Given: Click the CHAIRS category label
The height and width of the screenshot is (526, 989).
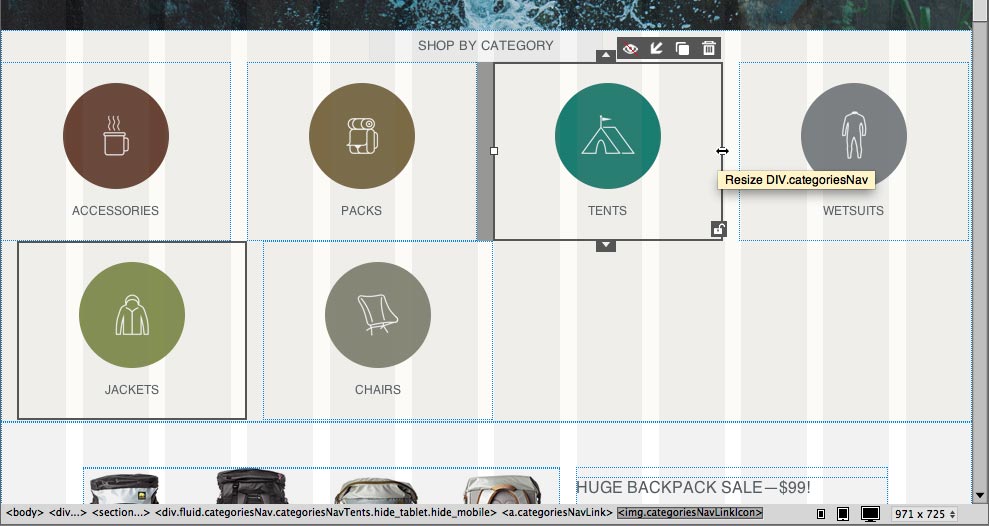Looking at the screenshot, I should point(378,390).
